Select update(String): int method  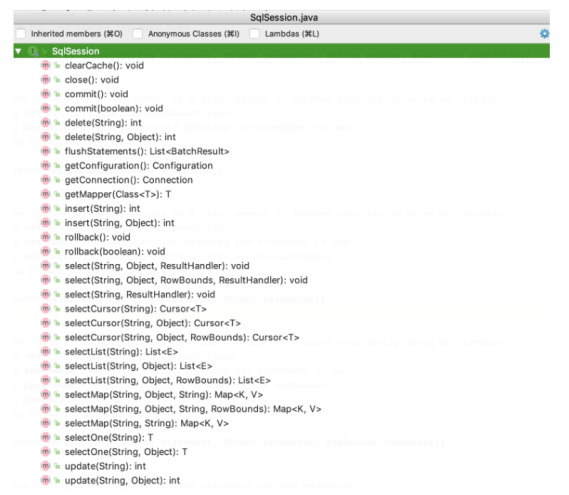[105, 466]
